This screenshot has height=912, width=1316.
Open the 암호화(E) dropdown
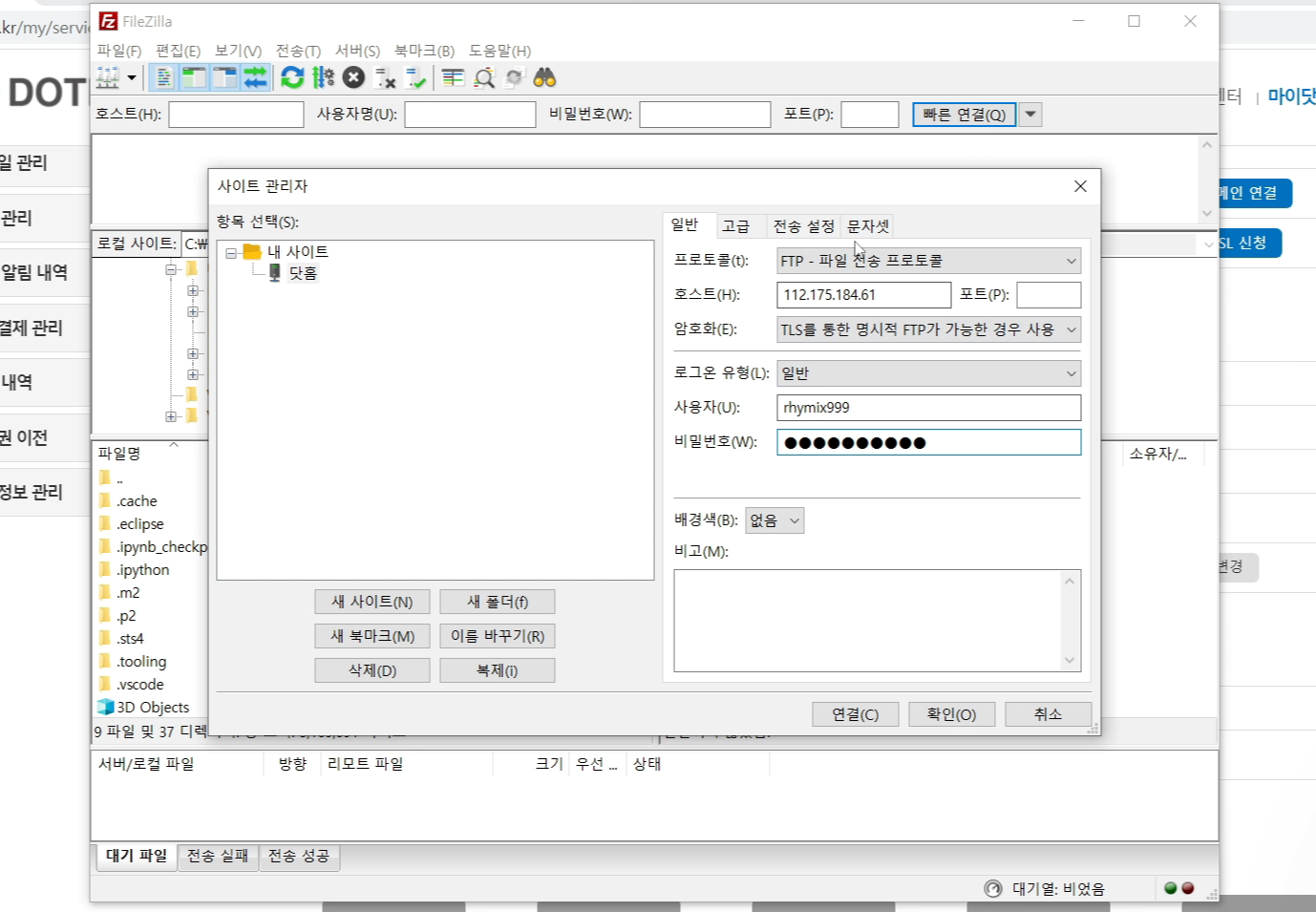[929, 330]
